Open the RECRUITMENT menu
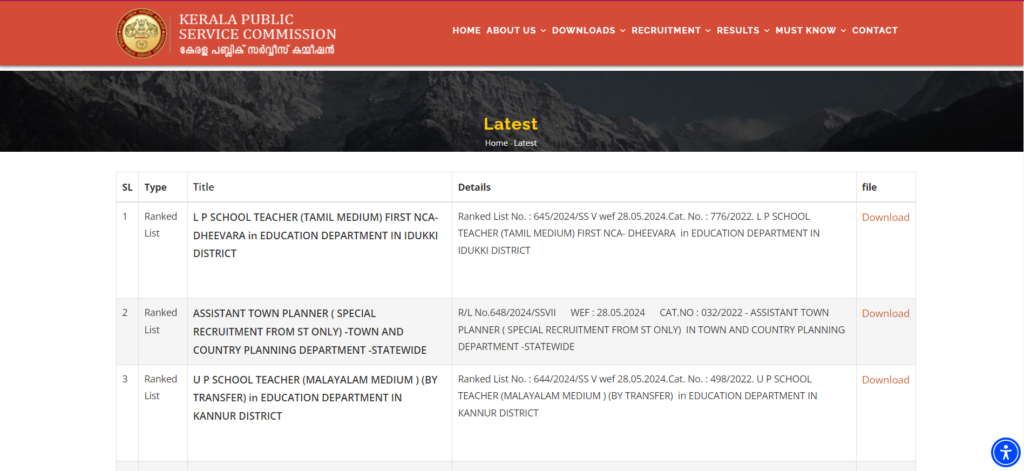This screenshot has height=471, width=1024. coord(666,30)
